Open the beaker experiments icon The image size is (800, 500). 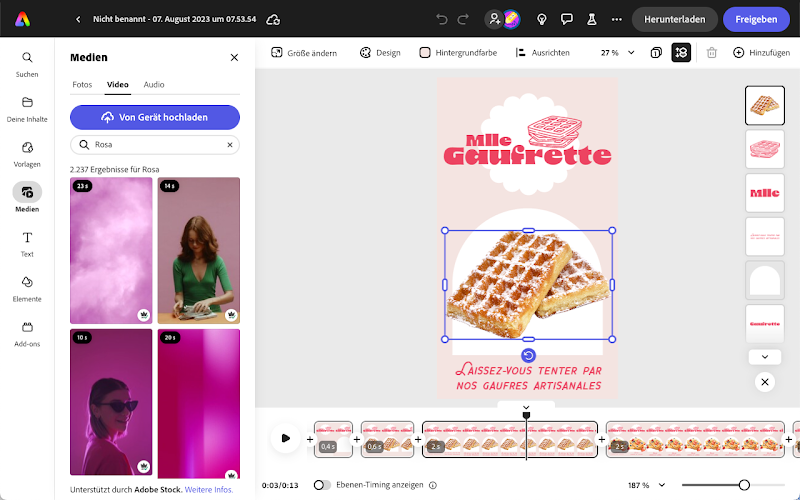point(592,19)
